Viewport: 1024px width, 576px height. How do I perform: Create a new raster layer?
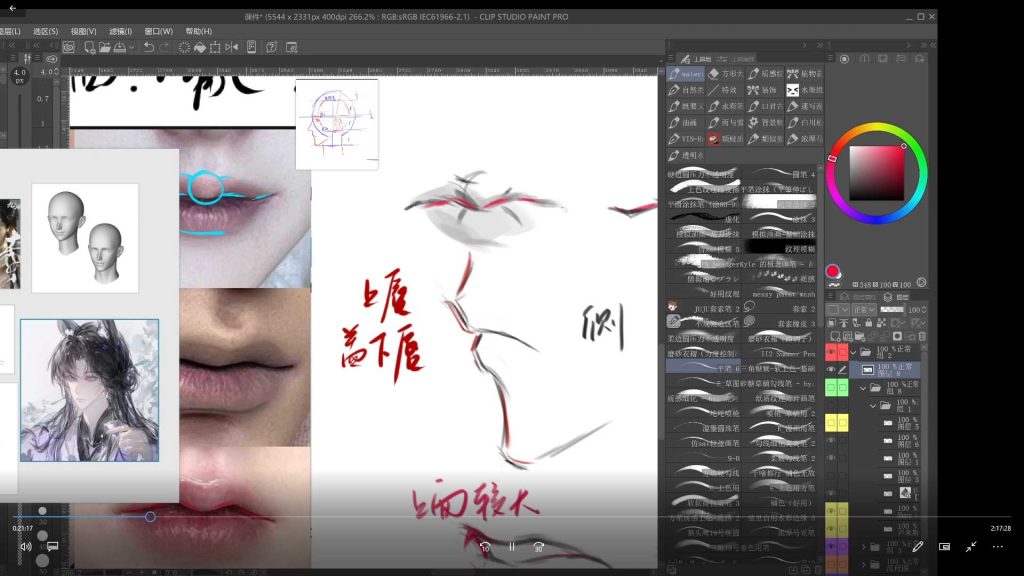click(x=835, y=336)
